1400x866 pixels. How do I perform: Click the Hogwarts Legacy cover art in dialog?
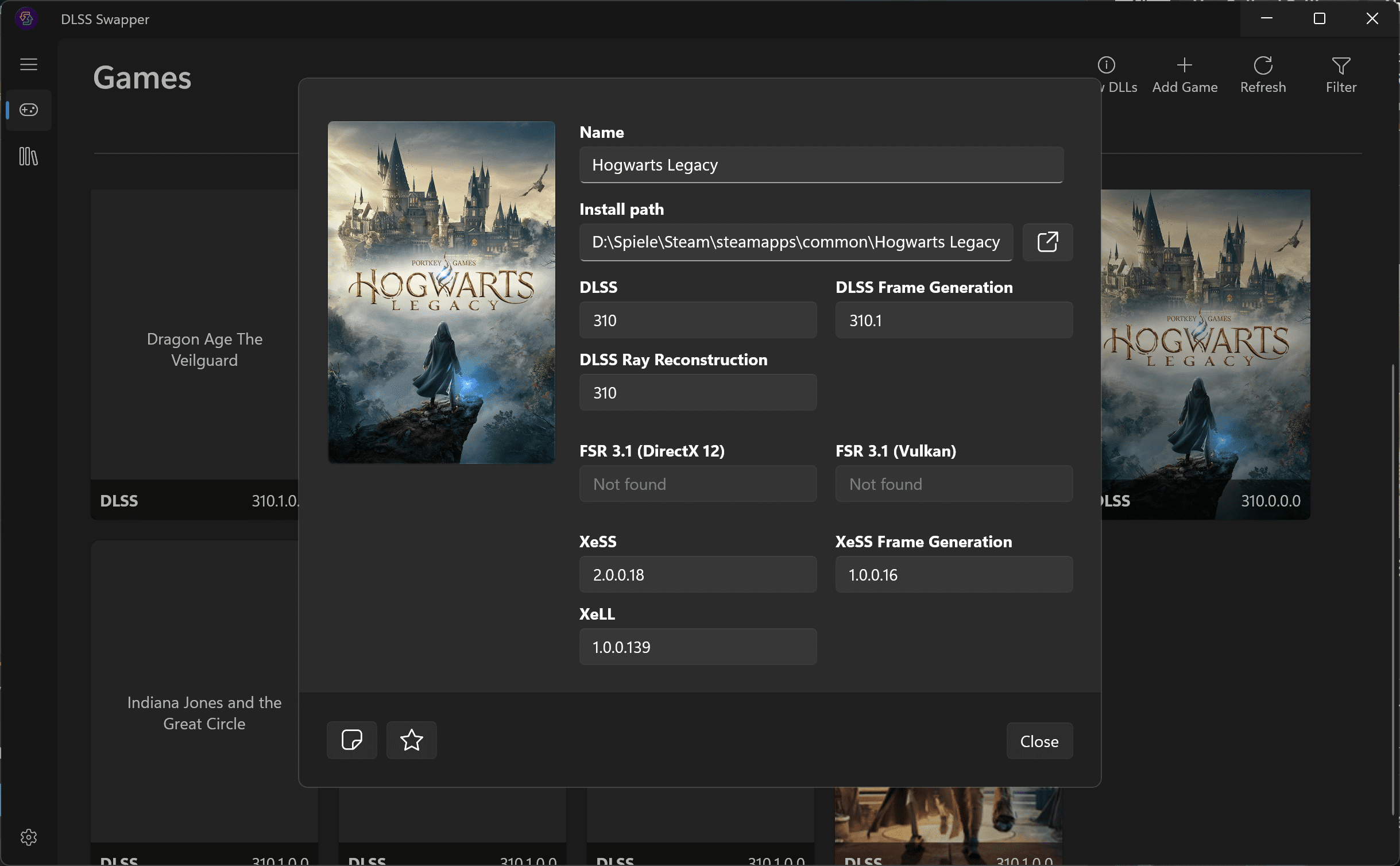click(441, 292)
